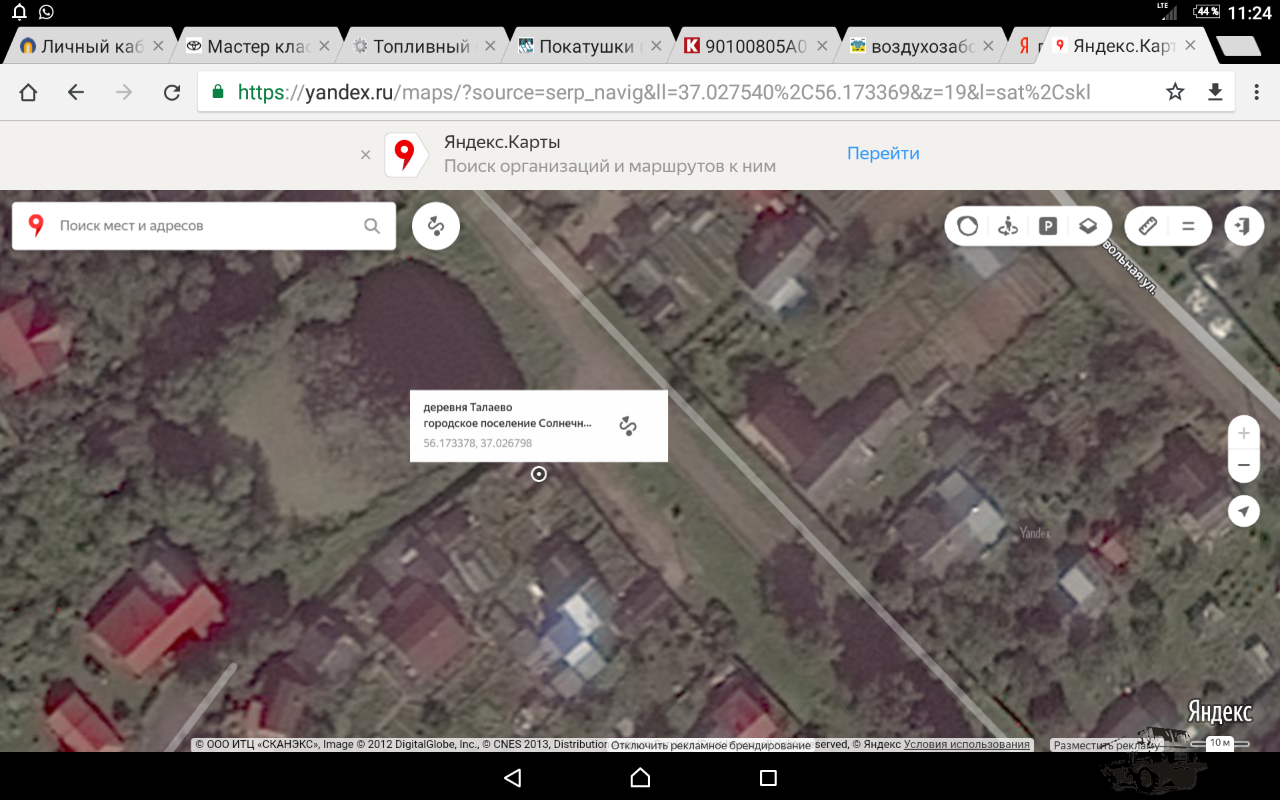Open map layers selector icon
1280x800 pixels.
(1088, 226)
